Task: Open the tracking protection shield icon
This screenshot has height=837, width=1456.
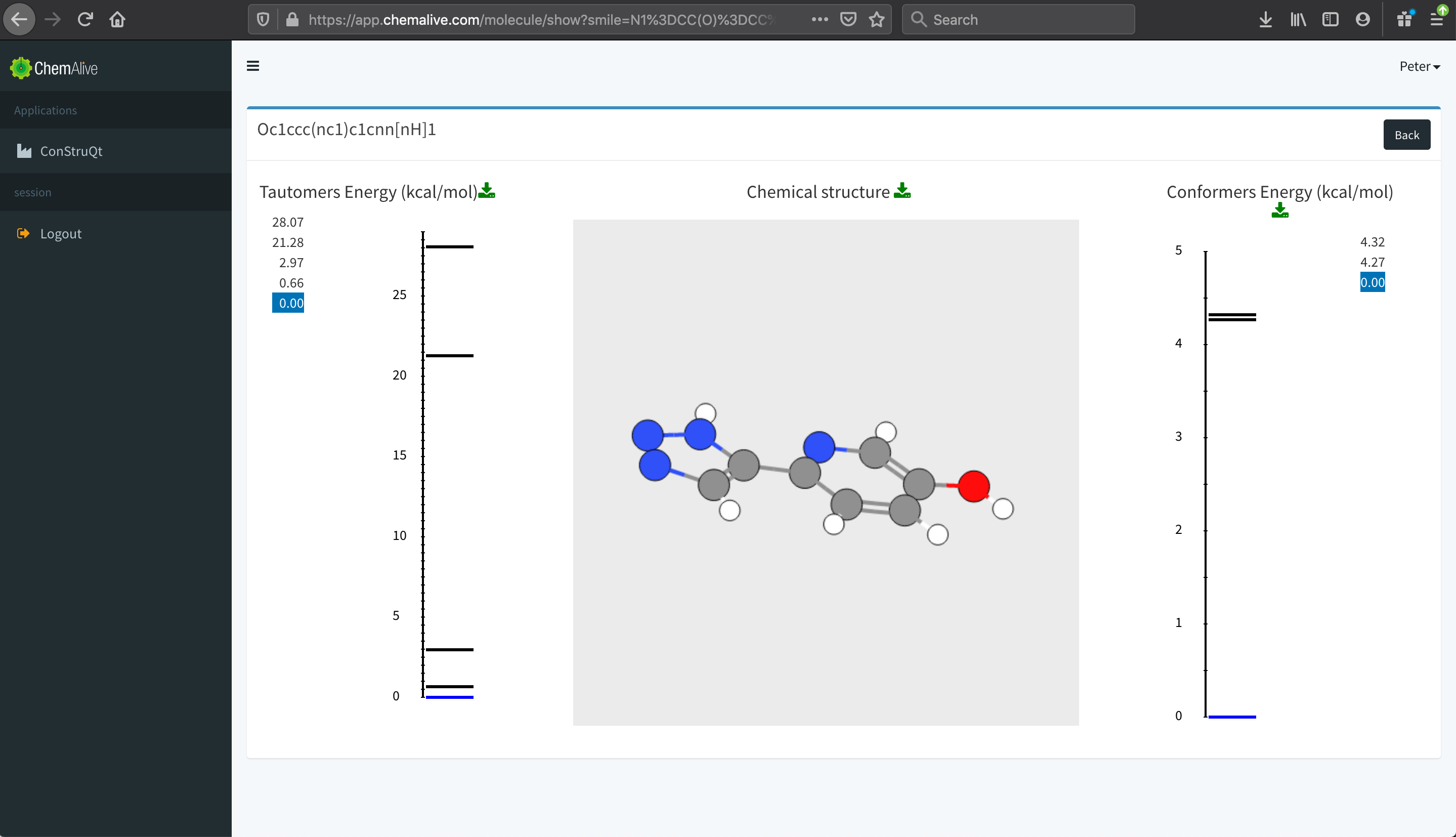Action: pyautogui.click(x=263, y=20)
